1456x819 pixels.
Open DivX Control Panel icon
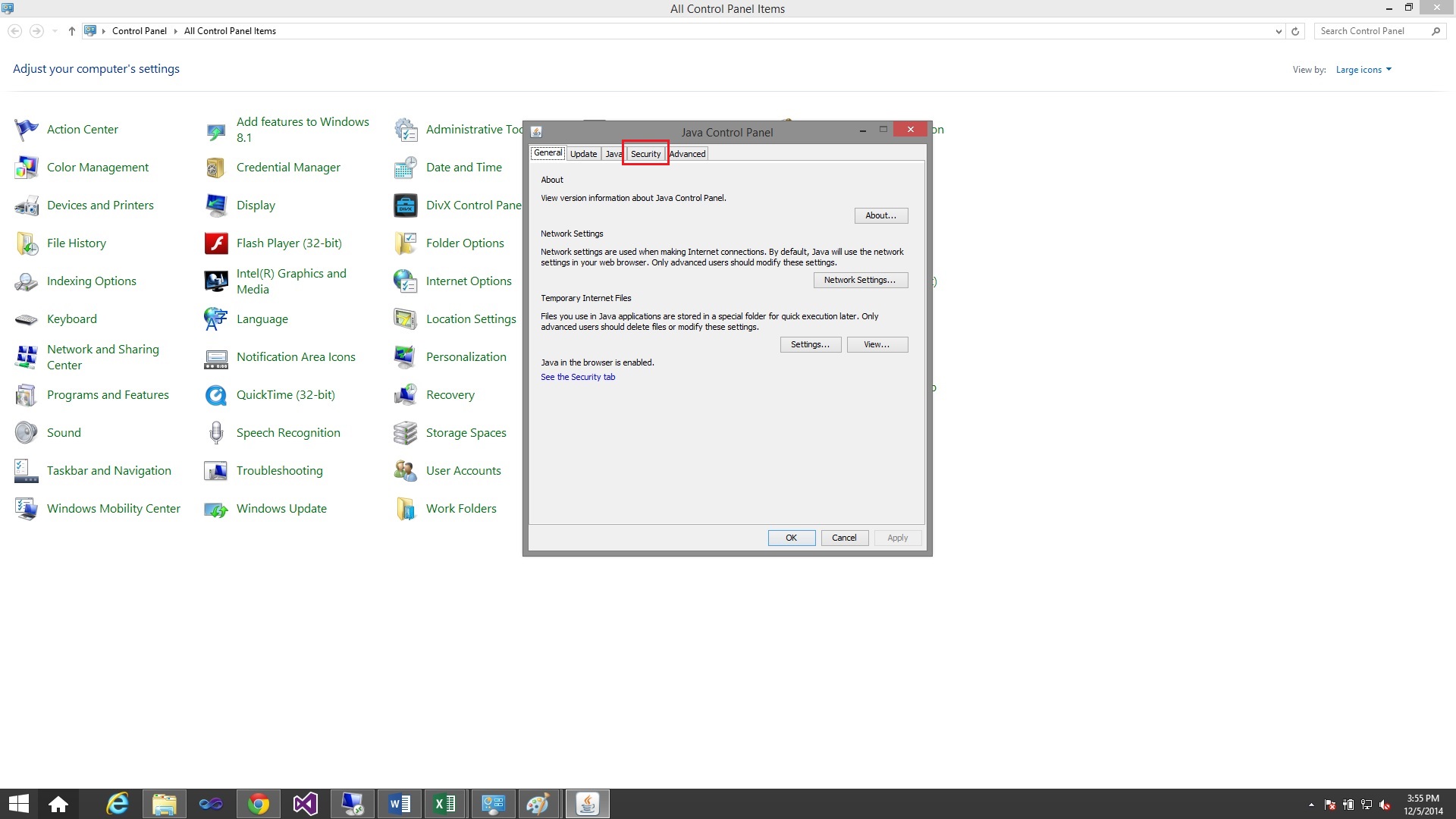click(x=406, y=206)
